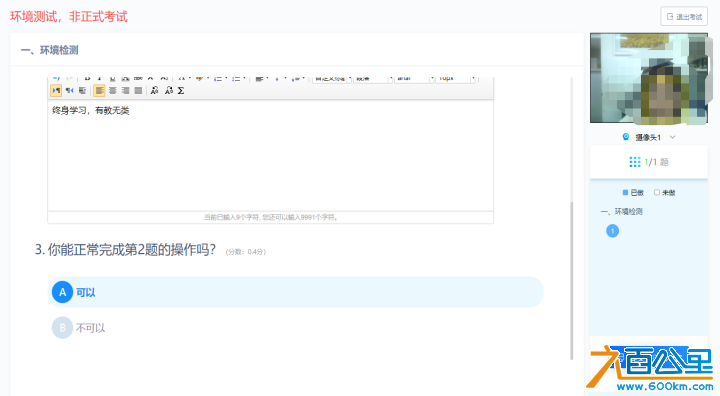Click the question grid icon near 1/1 题

tap(635, 162)
